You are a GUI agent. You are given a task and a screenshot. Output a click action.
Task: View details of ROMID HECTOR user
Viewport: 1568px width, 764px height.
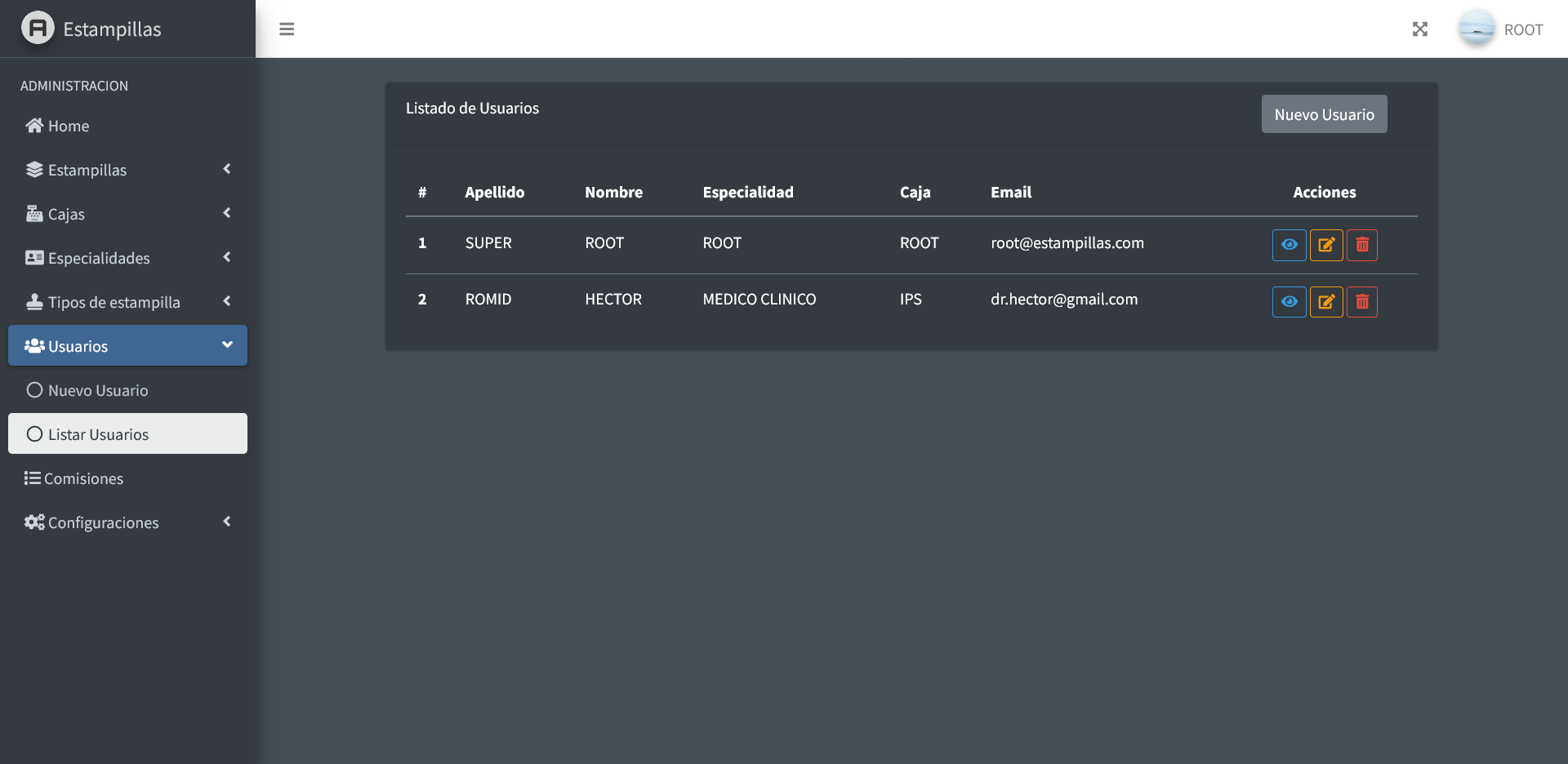[1289, 302]
